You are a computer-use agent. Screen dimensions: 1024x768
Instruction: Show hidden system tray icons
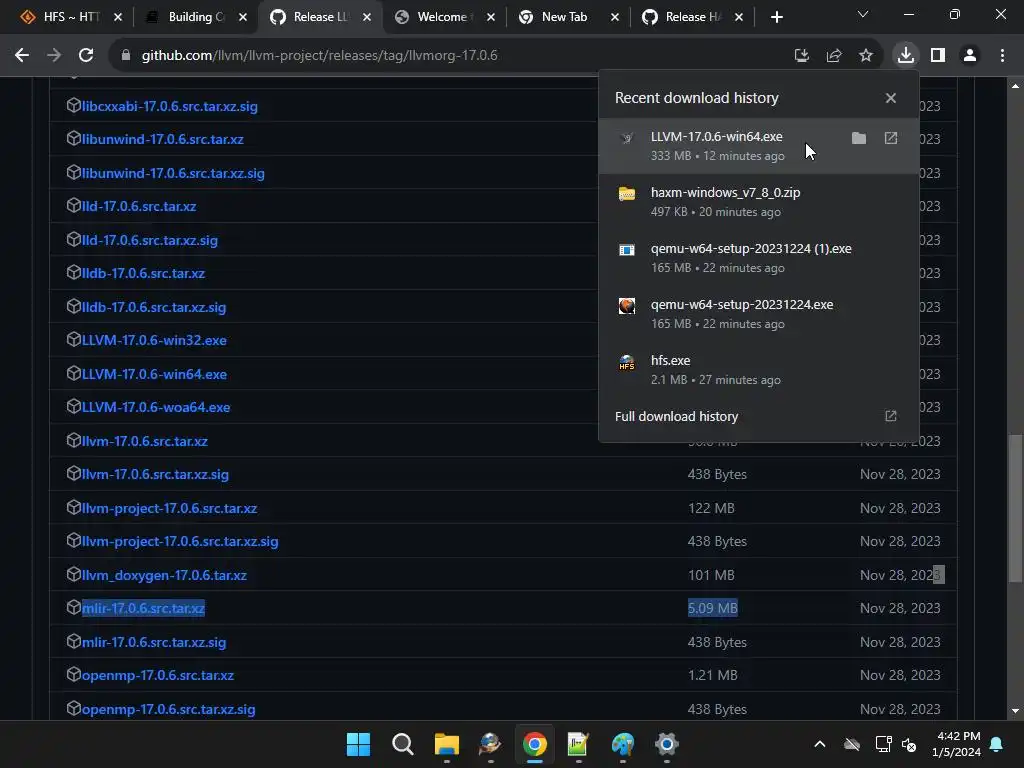820,744
